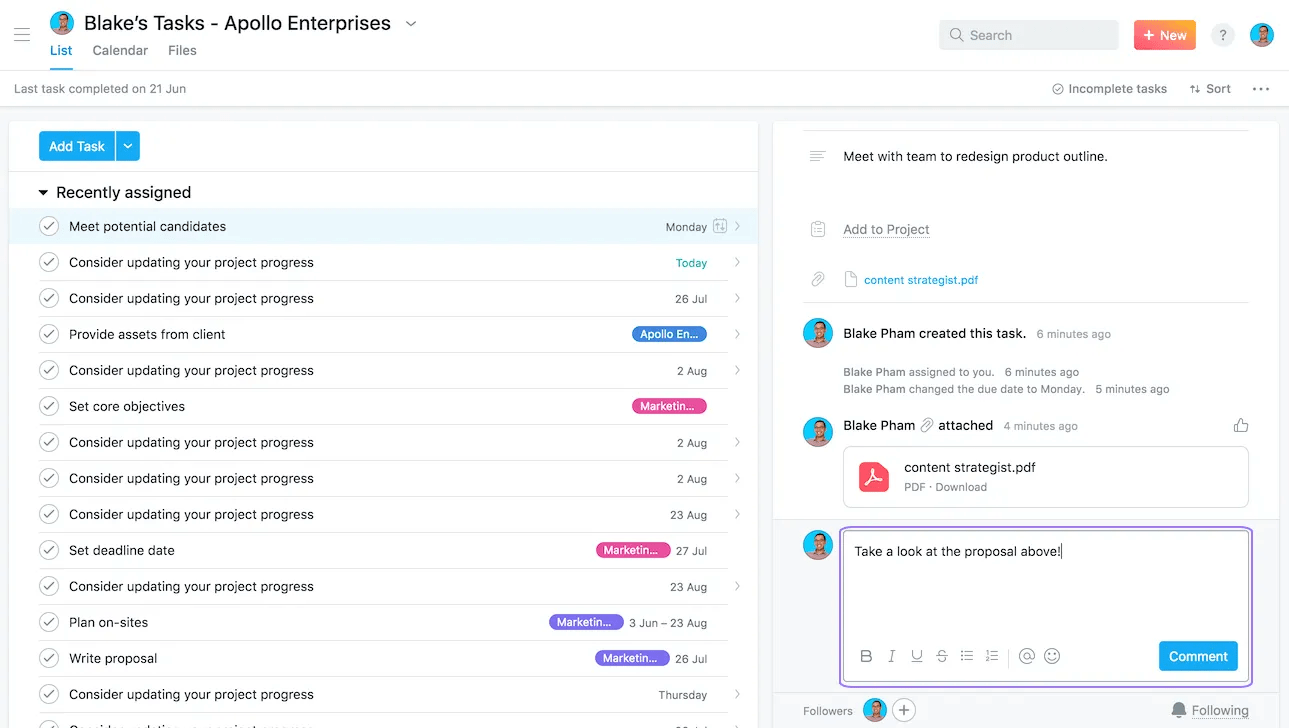Apply strikethrough formatting in comment toolbar
Screen dimensions: 1289x728
[941, 655]
